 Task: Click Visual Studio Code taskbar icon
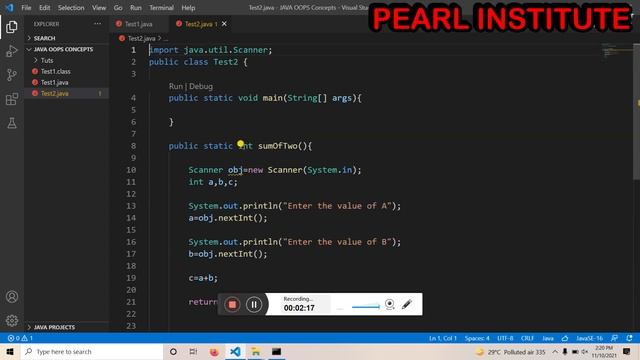point(235,351)
